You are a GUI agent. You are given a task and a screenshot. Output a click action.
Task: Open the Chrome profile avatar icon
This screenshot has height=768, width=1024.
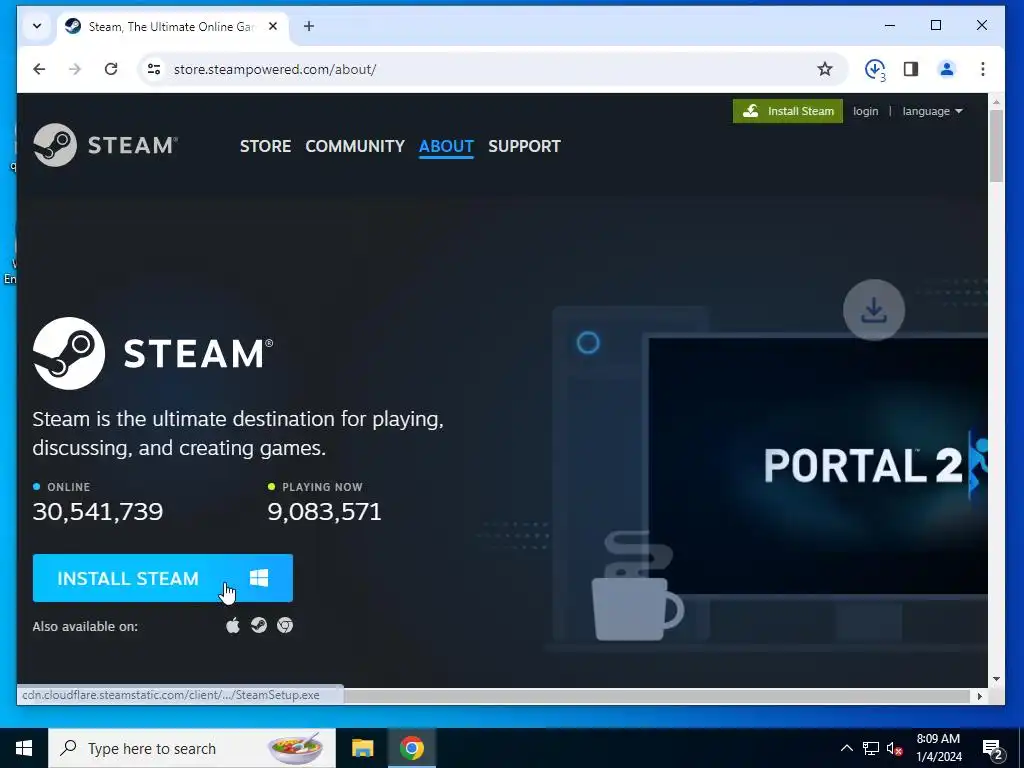946,69
